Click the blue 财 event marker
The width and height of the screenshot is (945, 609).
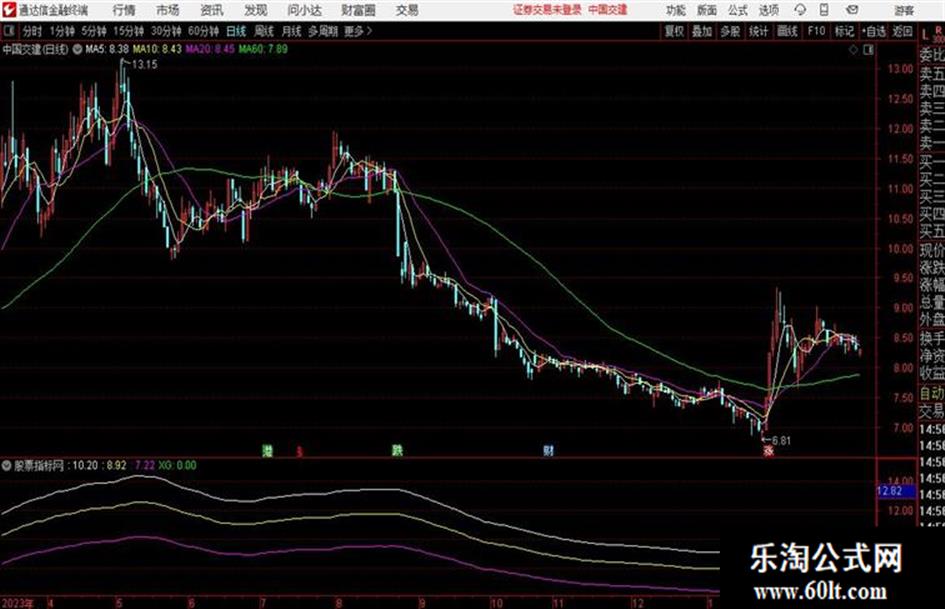pyautogui.click(x=548, y=450)
